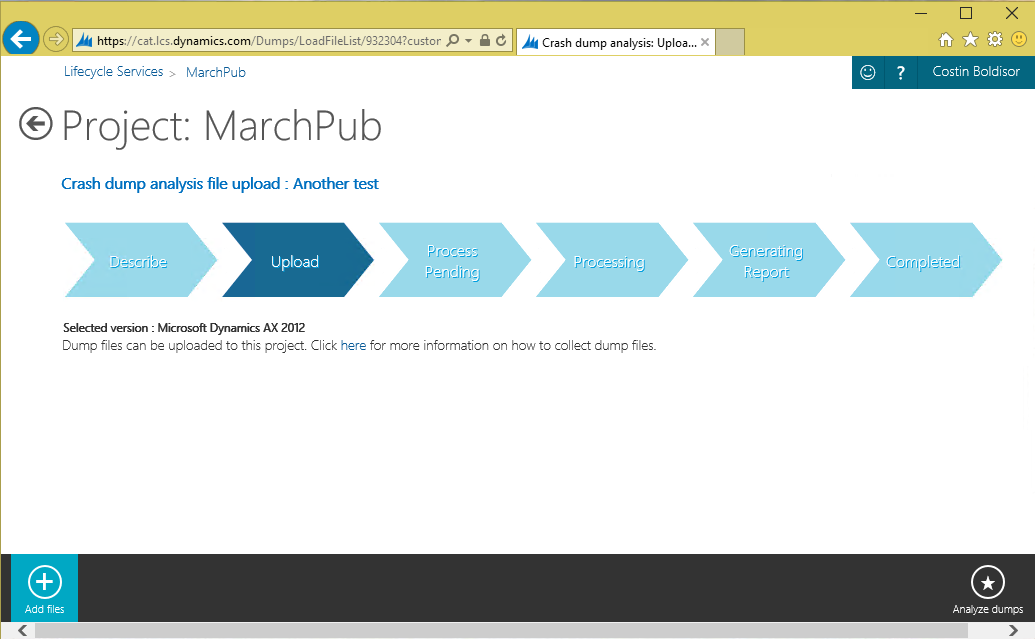Switch to the Crash dump analysis browser tab
This screenshot has width=1035, height=639.
pyautogui.click(x=610, y=41)
